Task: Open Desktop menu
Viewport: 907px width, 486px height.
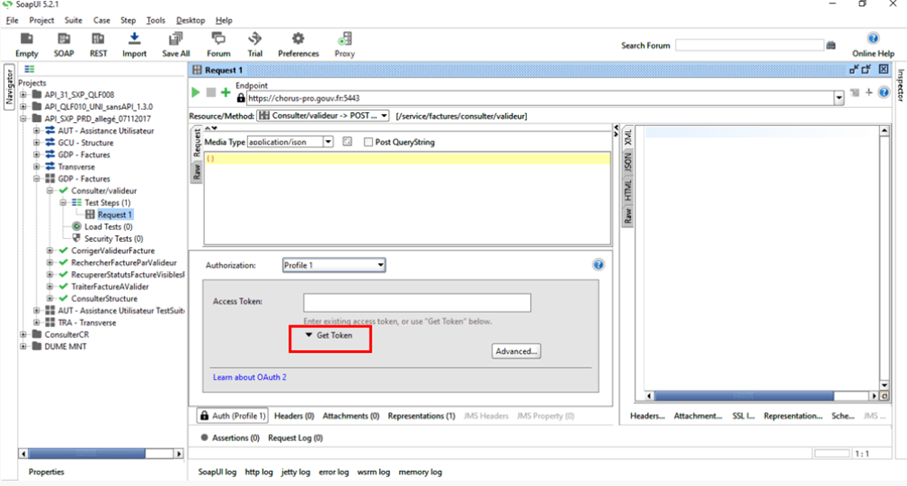Action: pyautogui.click(x=190, y=20)
